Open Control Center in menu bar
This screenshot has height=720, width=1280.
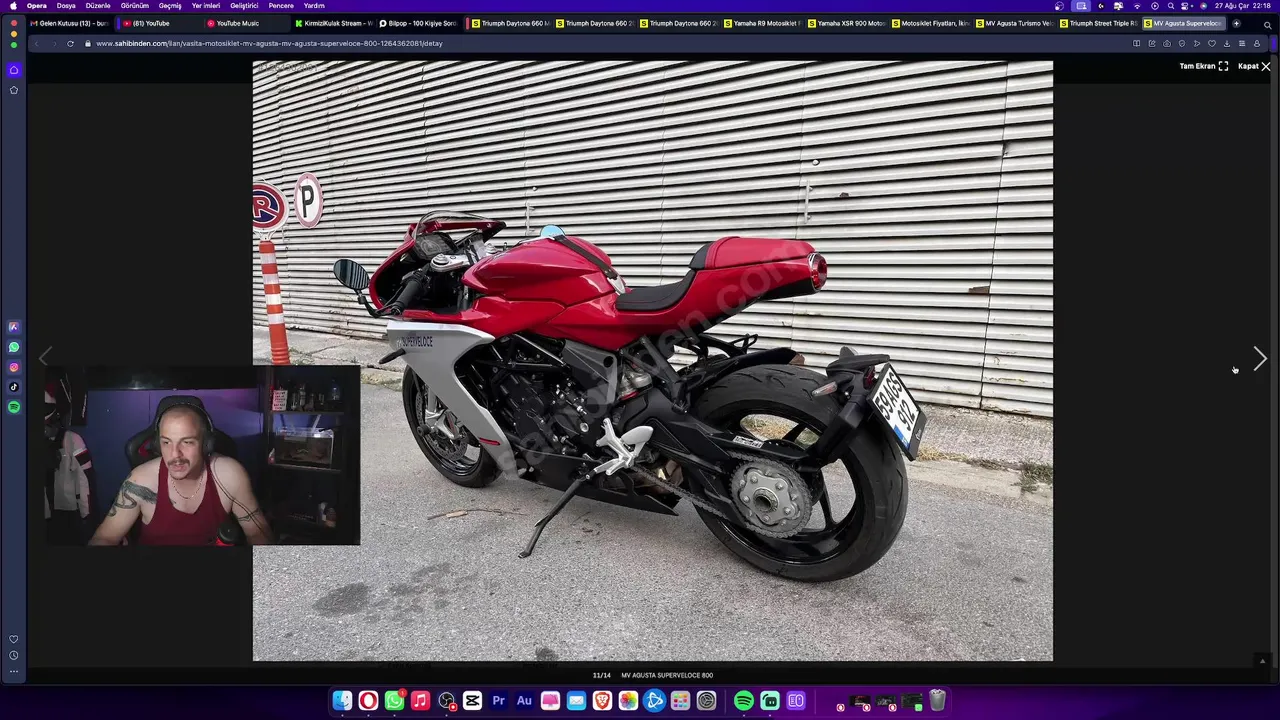click(1186, 6)
